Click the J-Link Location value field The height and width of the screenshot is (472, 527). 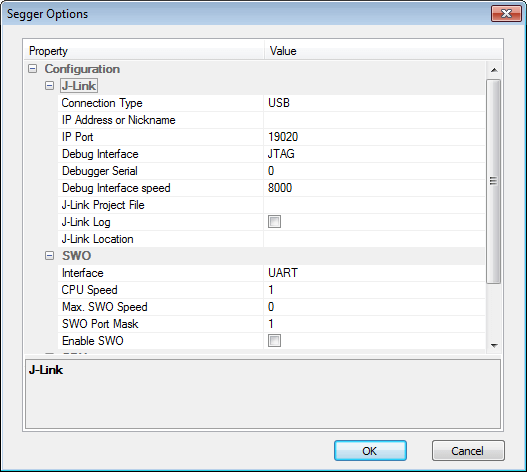374,239
